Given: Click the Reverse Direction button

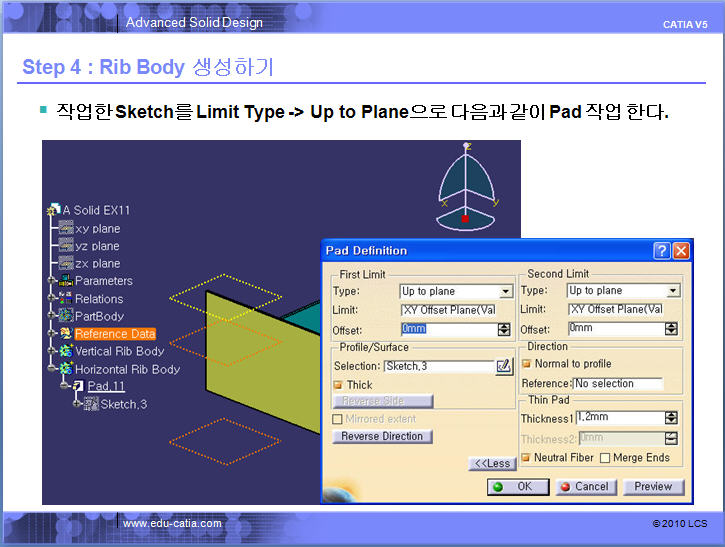Looking at the screenshot, I should coord(382,437).
